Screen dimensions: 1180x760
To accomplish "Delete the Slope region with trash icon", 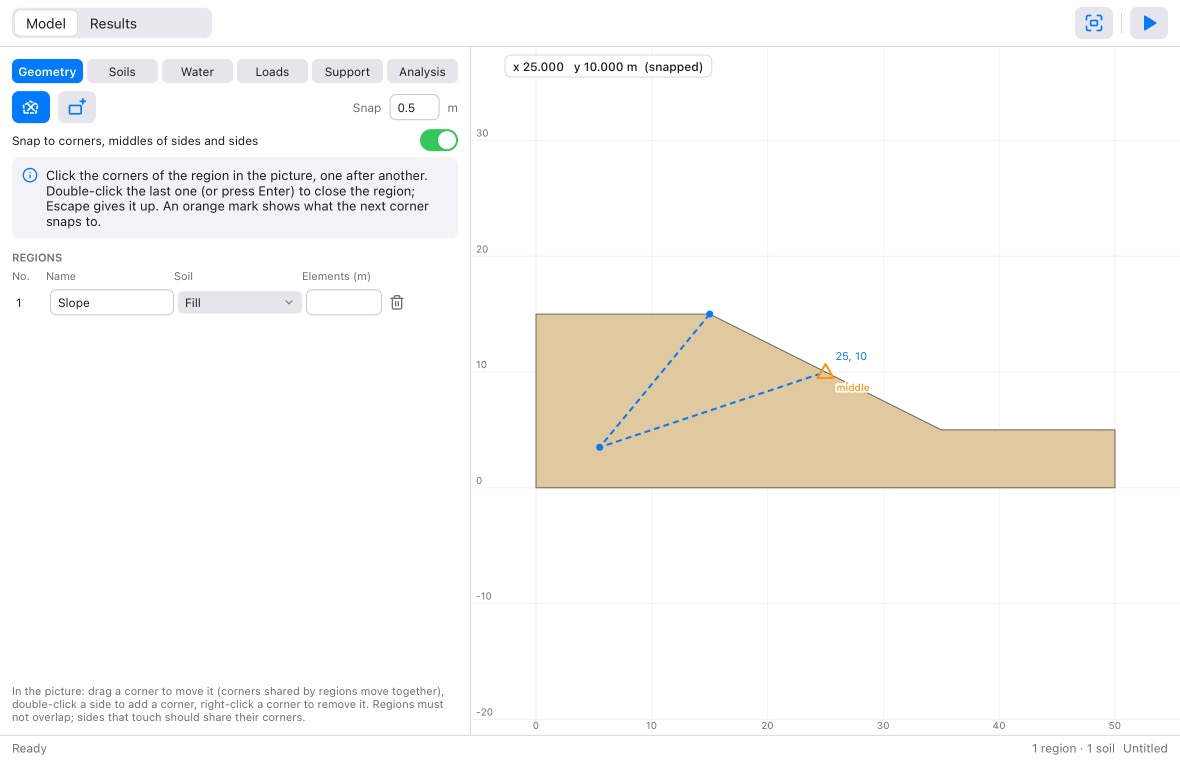I will tap(397, 302).
